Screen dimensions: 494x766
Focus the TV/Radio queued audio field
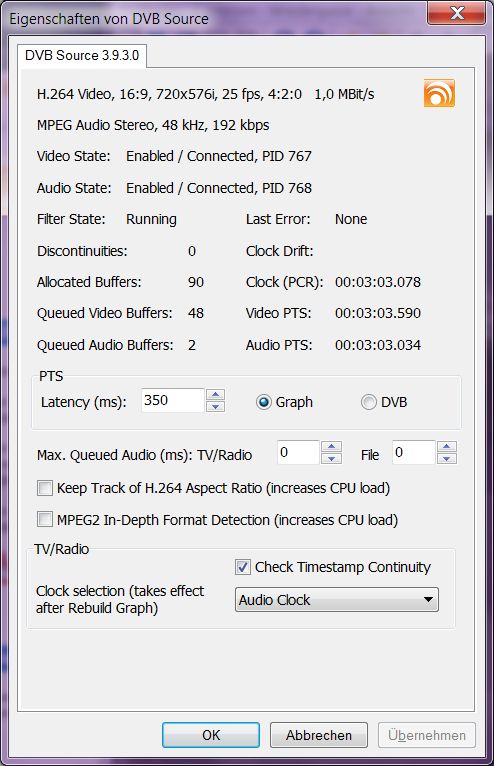coord(298,452)
